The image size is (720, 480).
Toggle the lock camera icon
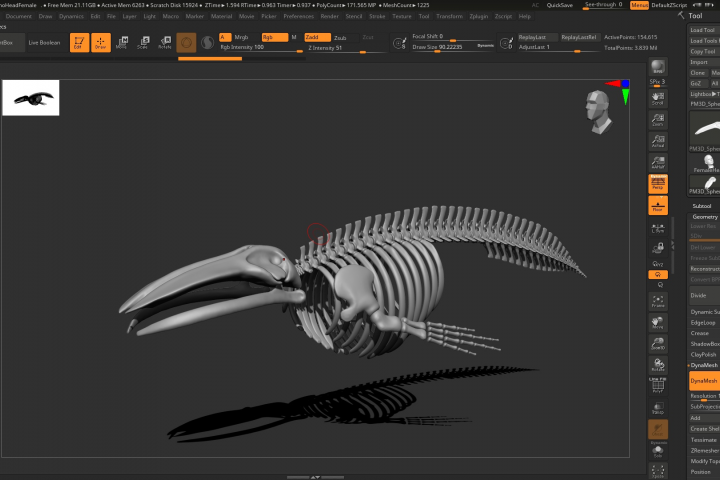(658, 248)
